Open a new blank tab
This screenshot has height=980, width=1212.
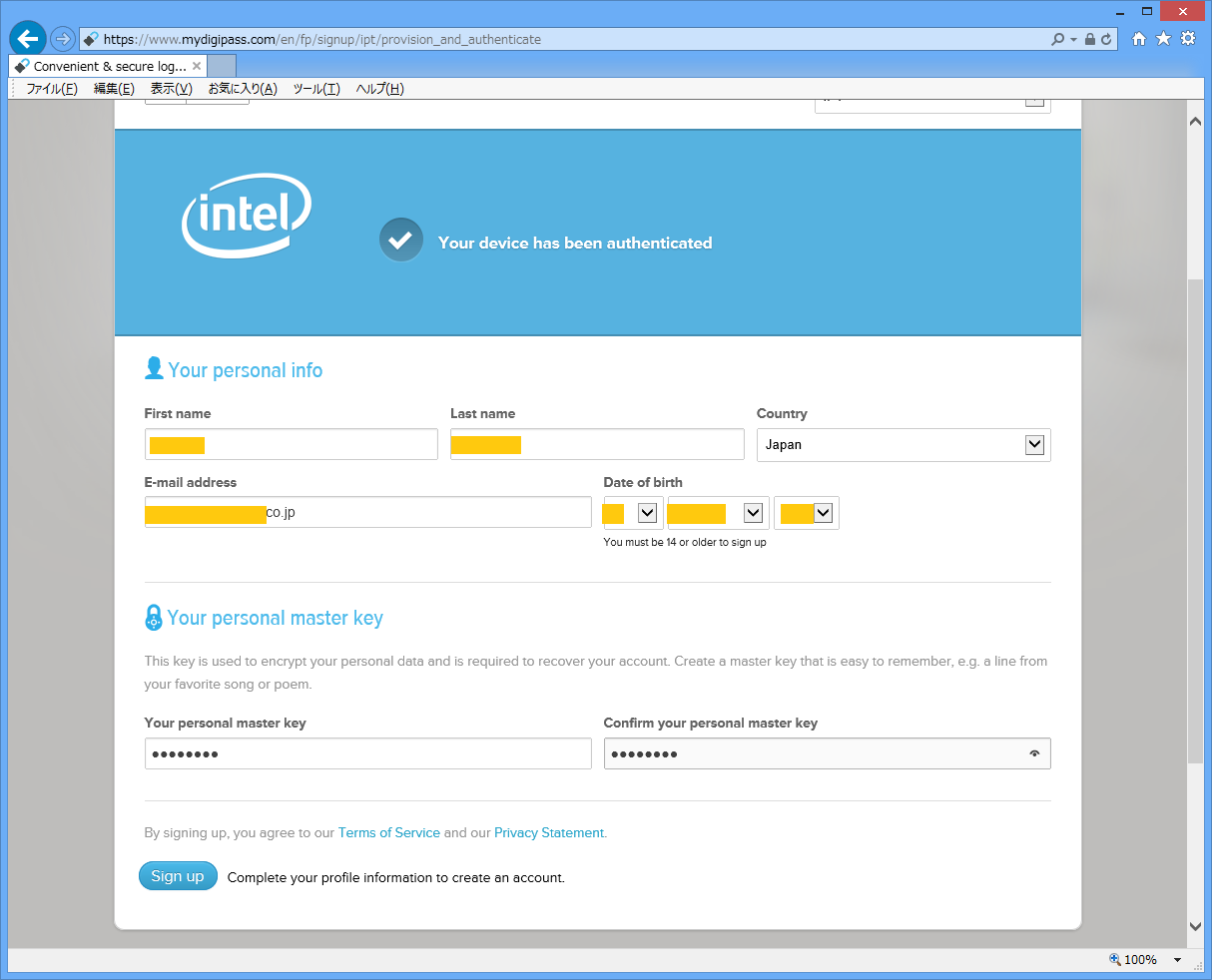[x=222, y=66]
